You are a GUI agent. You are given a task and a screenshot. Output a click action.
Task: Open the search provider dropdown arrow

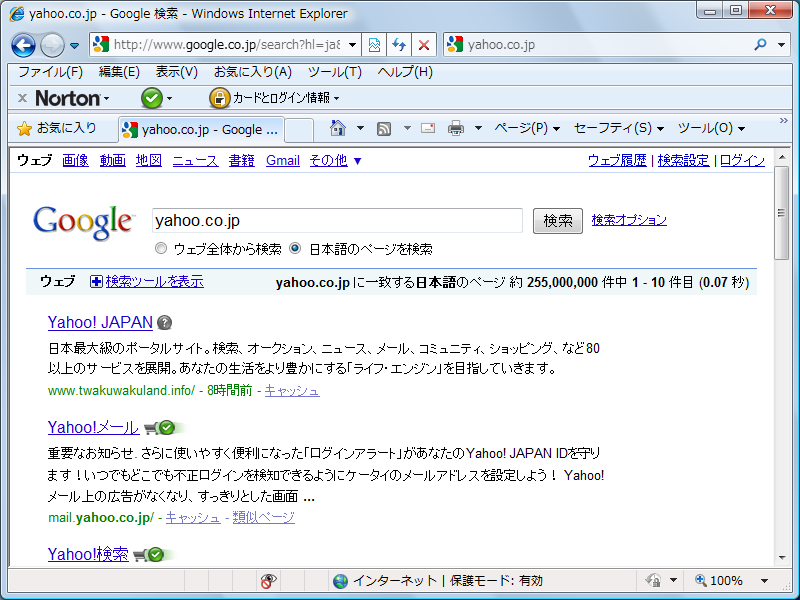coord(781,45)
